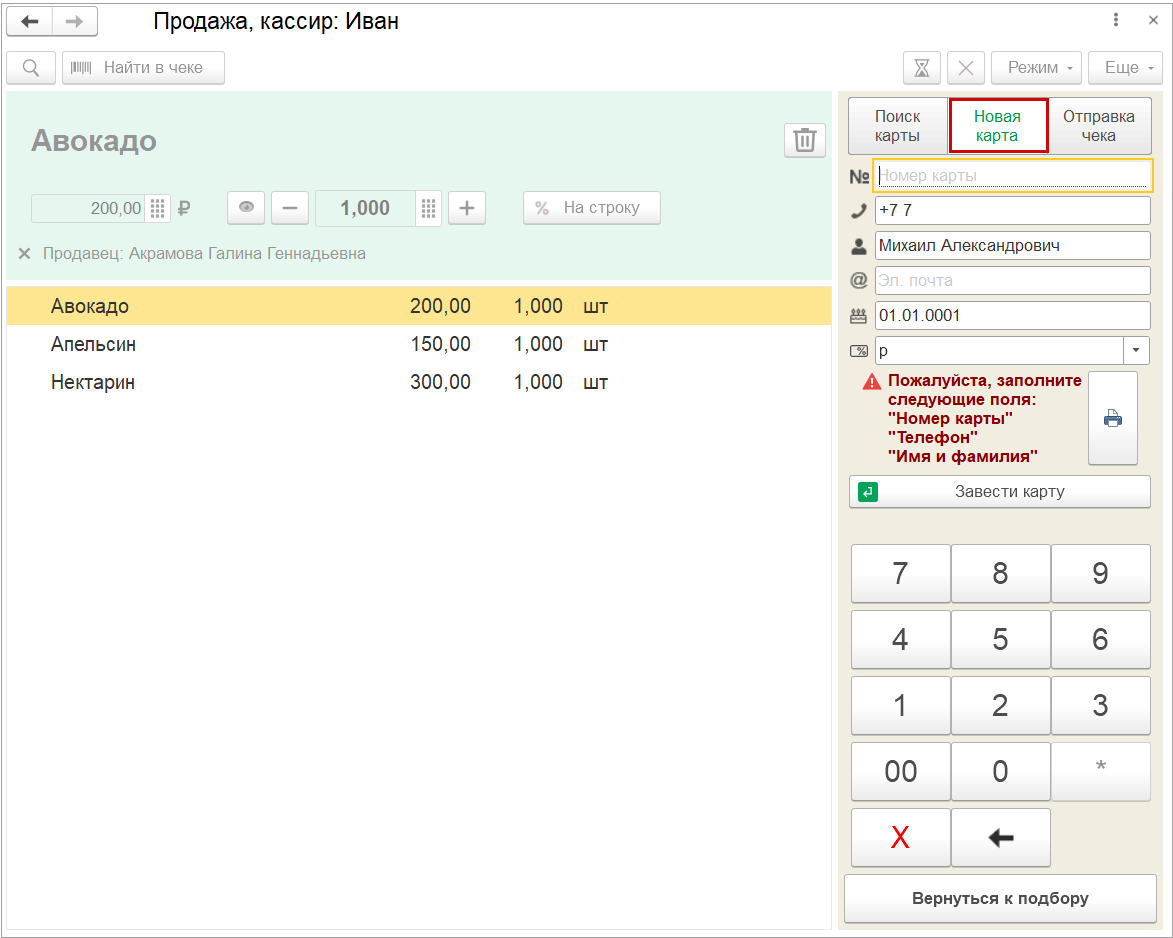Remove seller Акрамова with the X icon
The height and width of the screenshot is (938, 1173).
click(25, 254)
